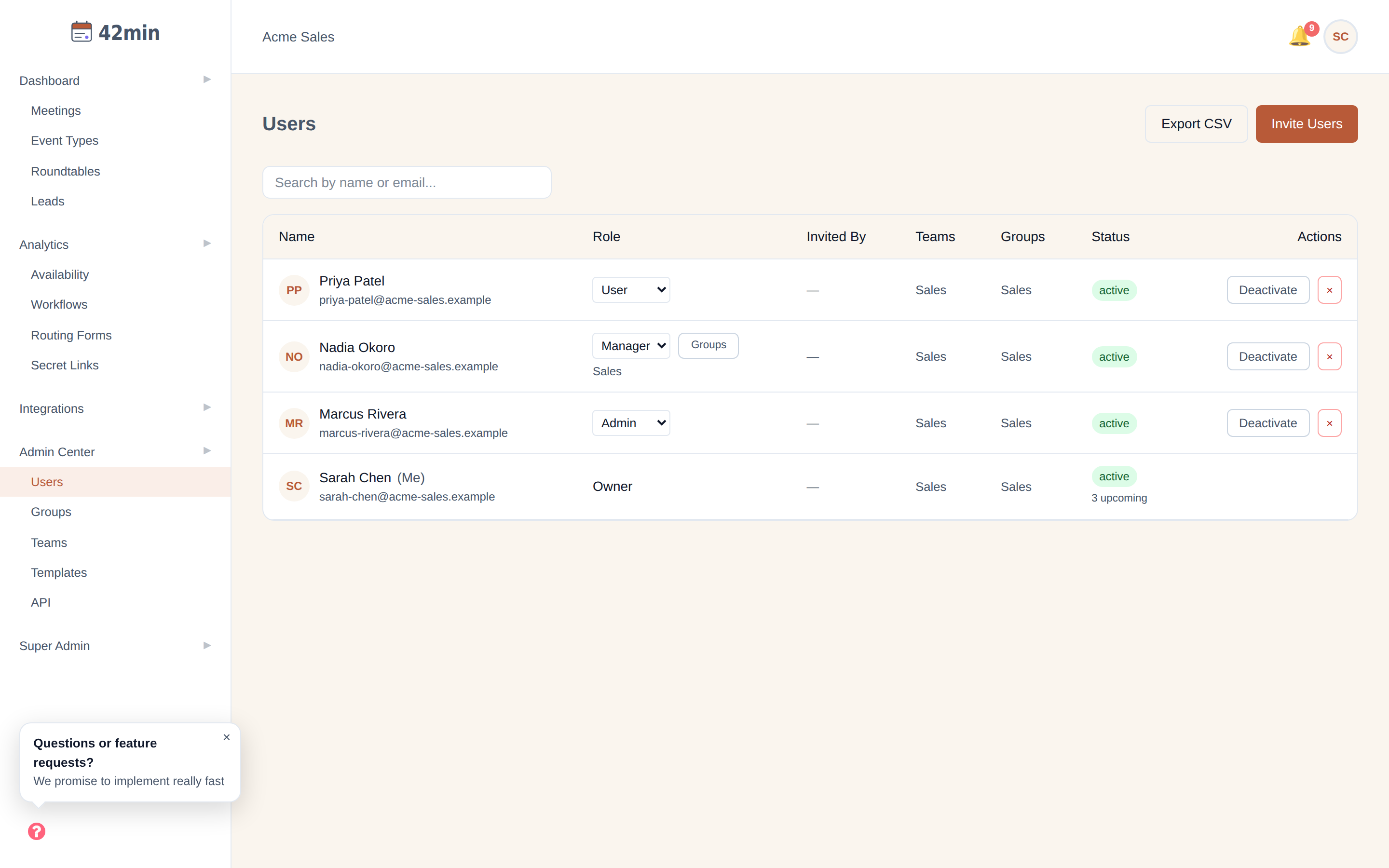
Task: Click Sarah Chen's SC avatar in table
Action: point(294,486)
